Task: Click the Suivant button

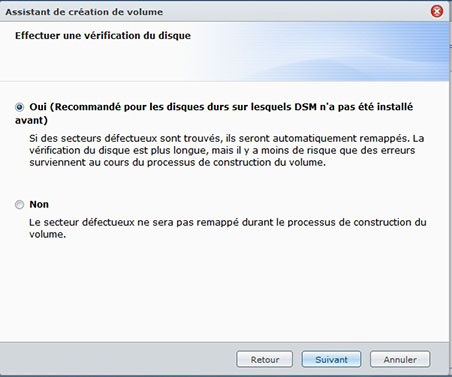Action: [331, 359]
